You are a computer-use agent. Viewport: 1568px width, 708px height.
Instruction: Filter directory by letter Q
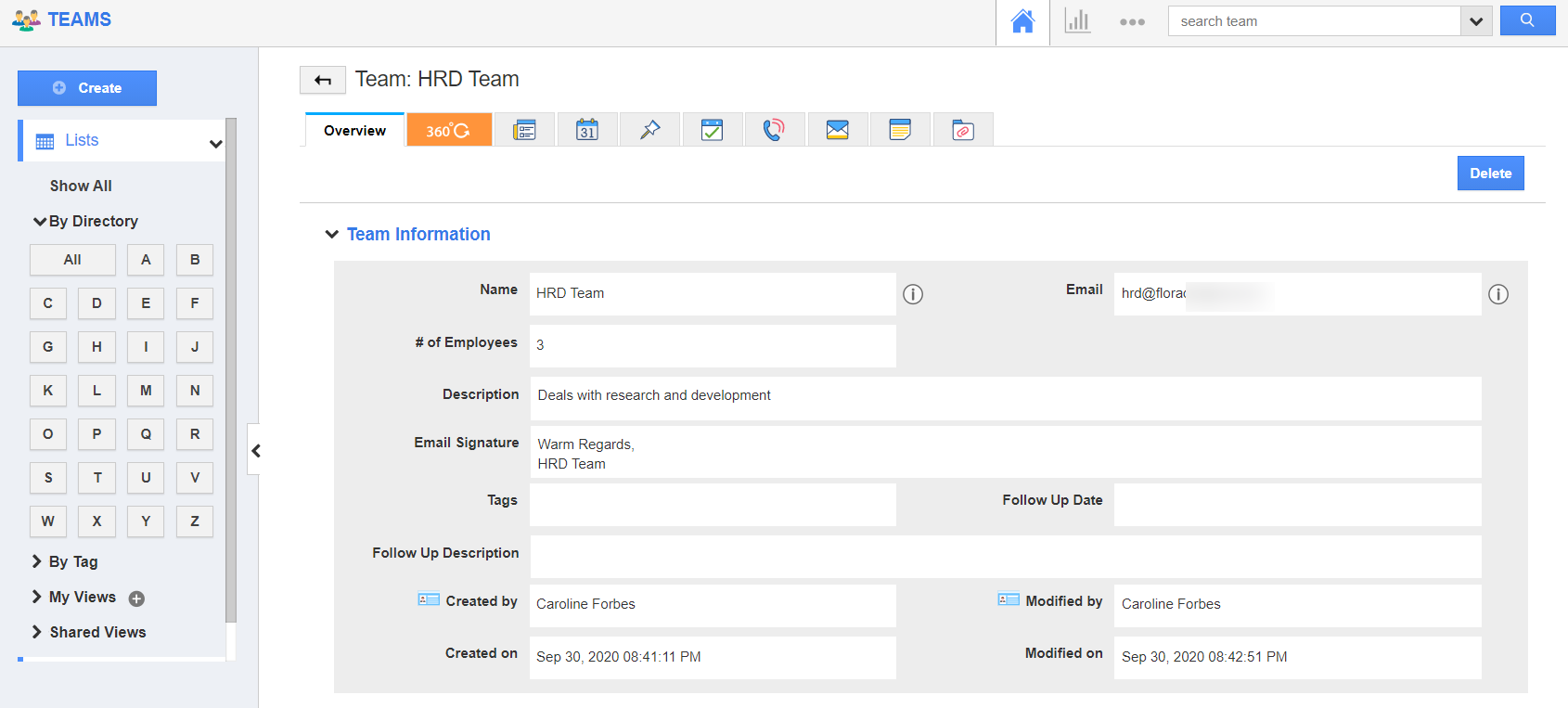[146, 434]
